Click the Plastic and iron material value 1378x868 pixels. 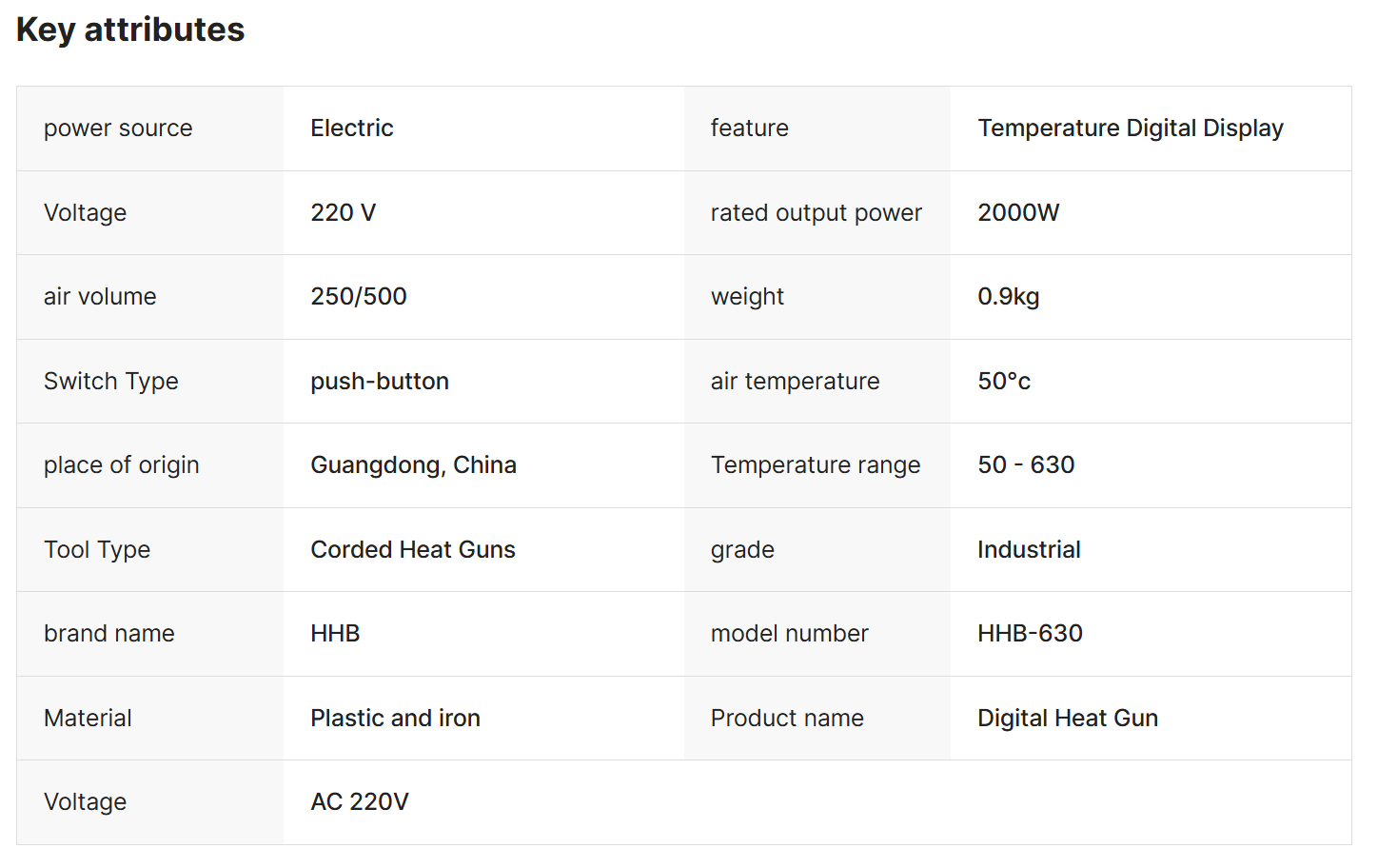point(395,718)
